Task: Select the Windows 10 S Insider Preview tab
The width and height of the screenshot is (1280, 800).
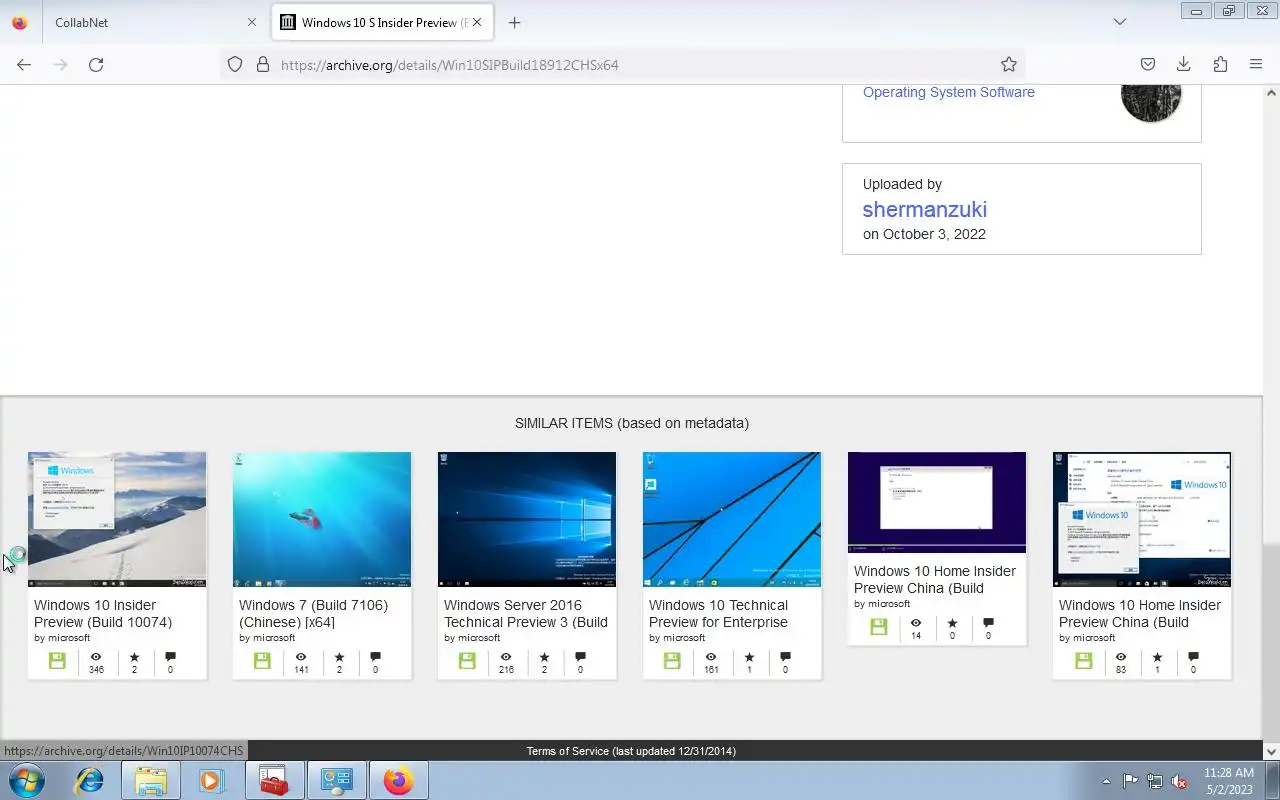Action: [380, 22]
